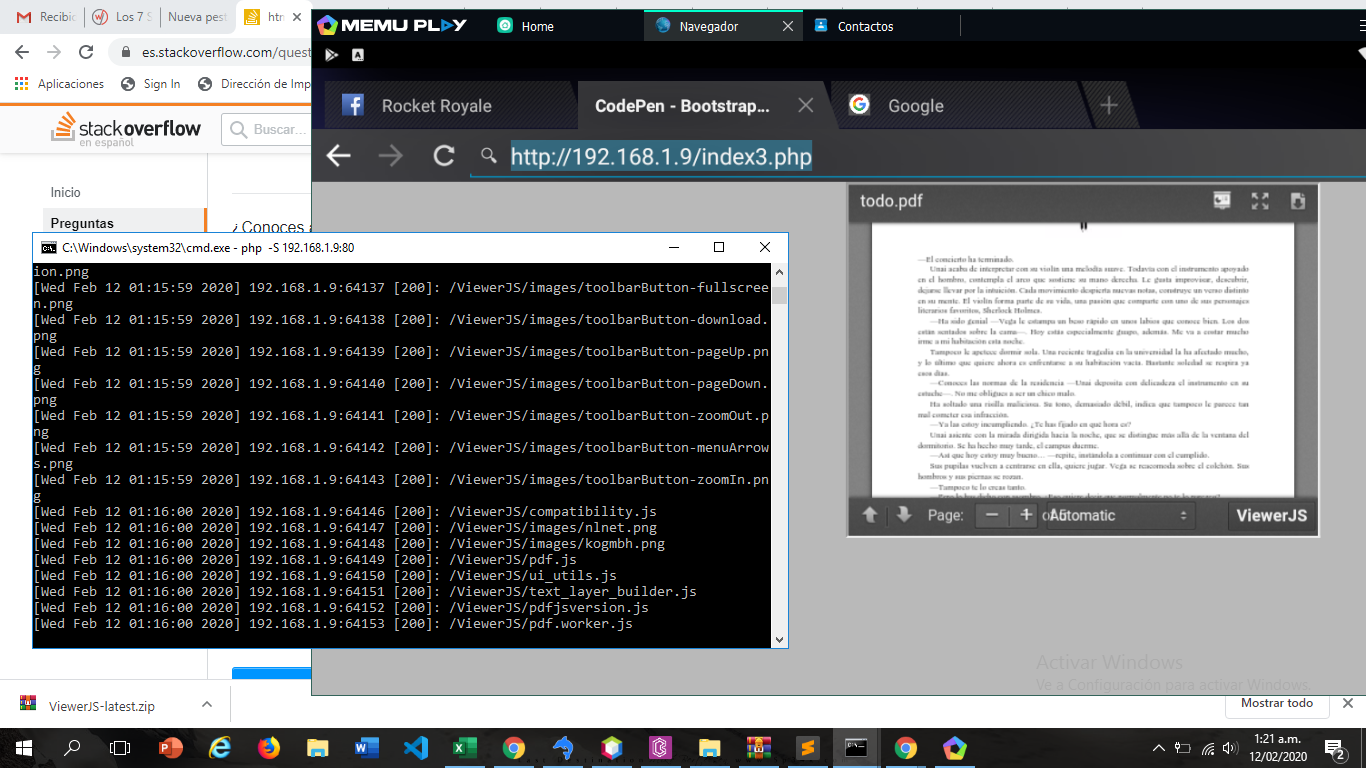Open Sublime Text from taskbar
The image size is (1366, 768).
click(808, 747)
